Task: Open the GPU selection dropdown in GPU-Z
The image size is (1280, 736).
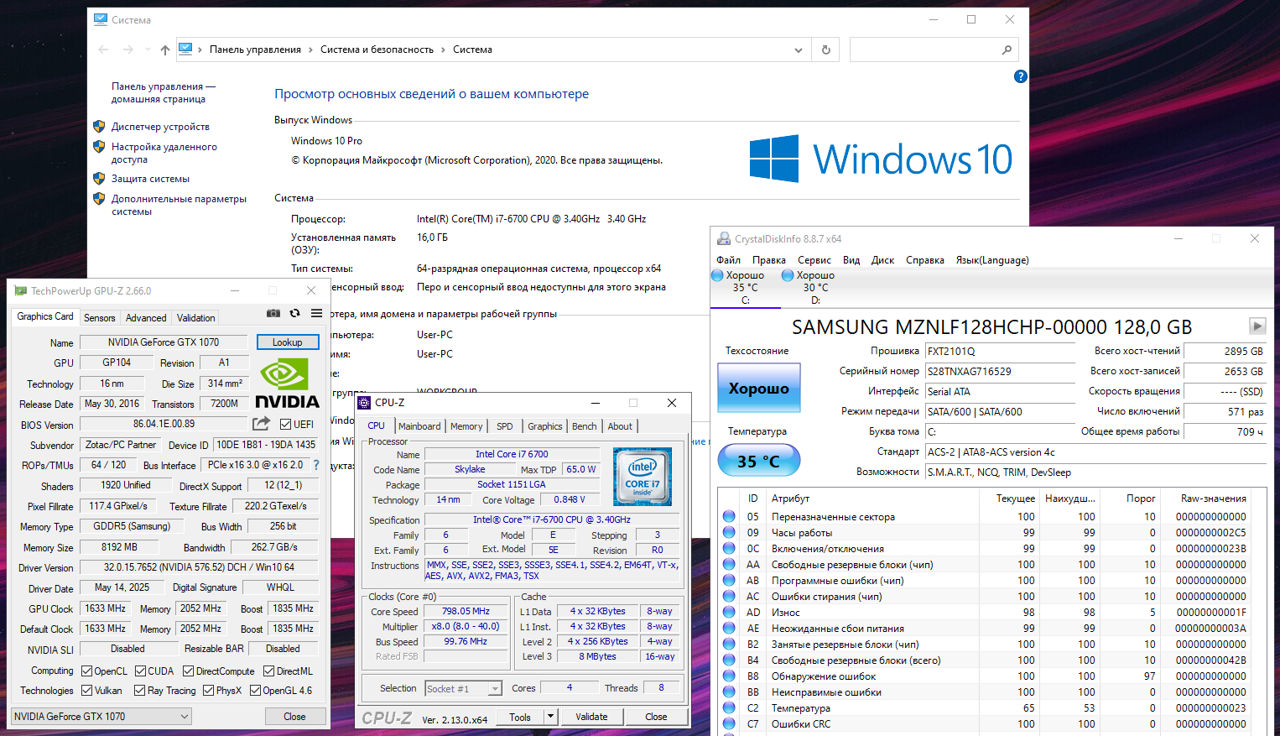Action: click(100, 716)
